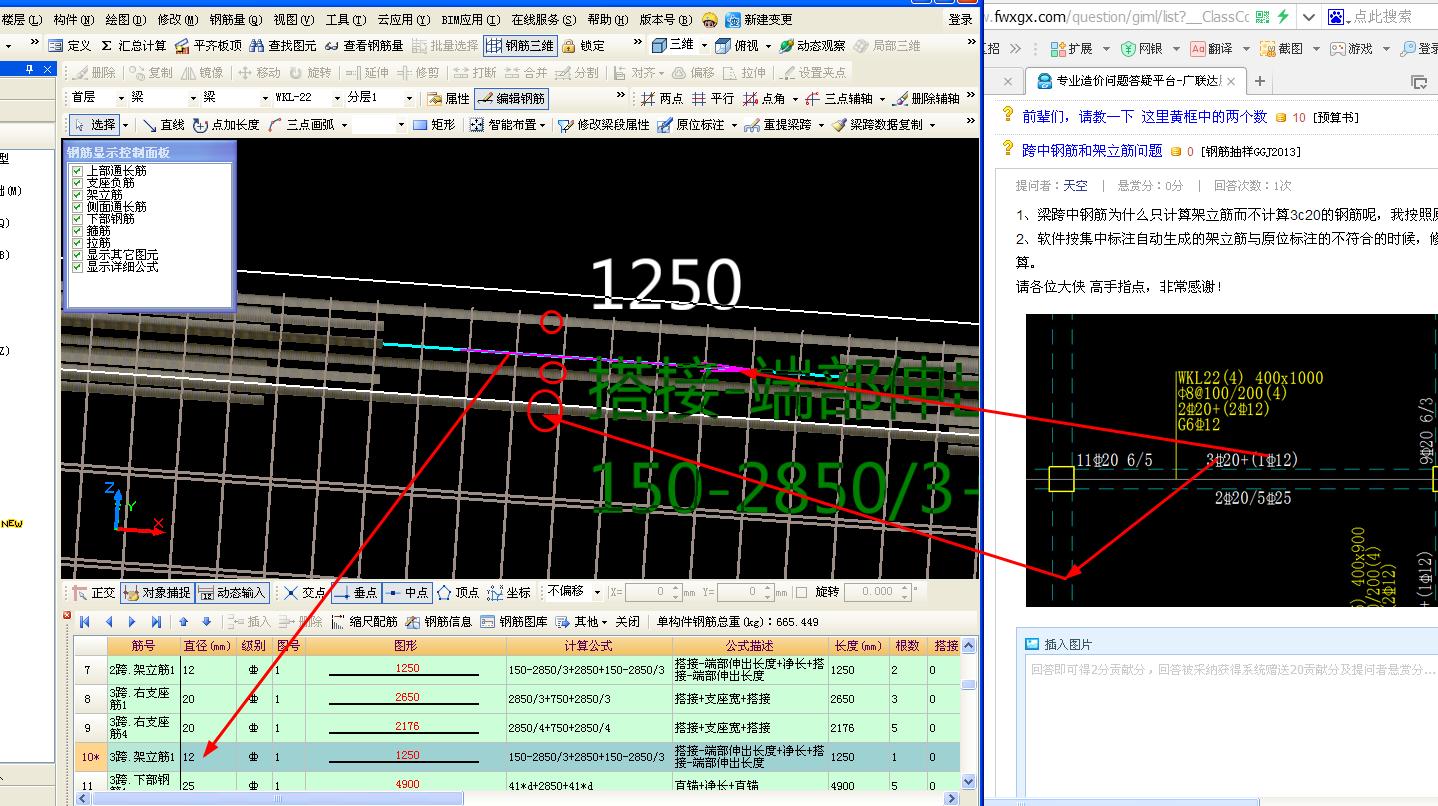The image size is (1438, 806).
Task: Open link 前辈们，请教一下 question in browser
Action: coord(1144,117)
